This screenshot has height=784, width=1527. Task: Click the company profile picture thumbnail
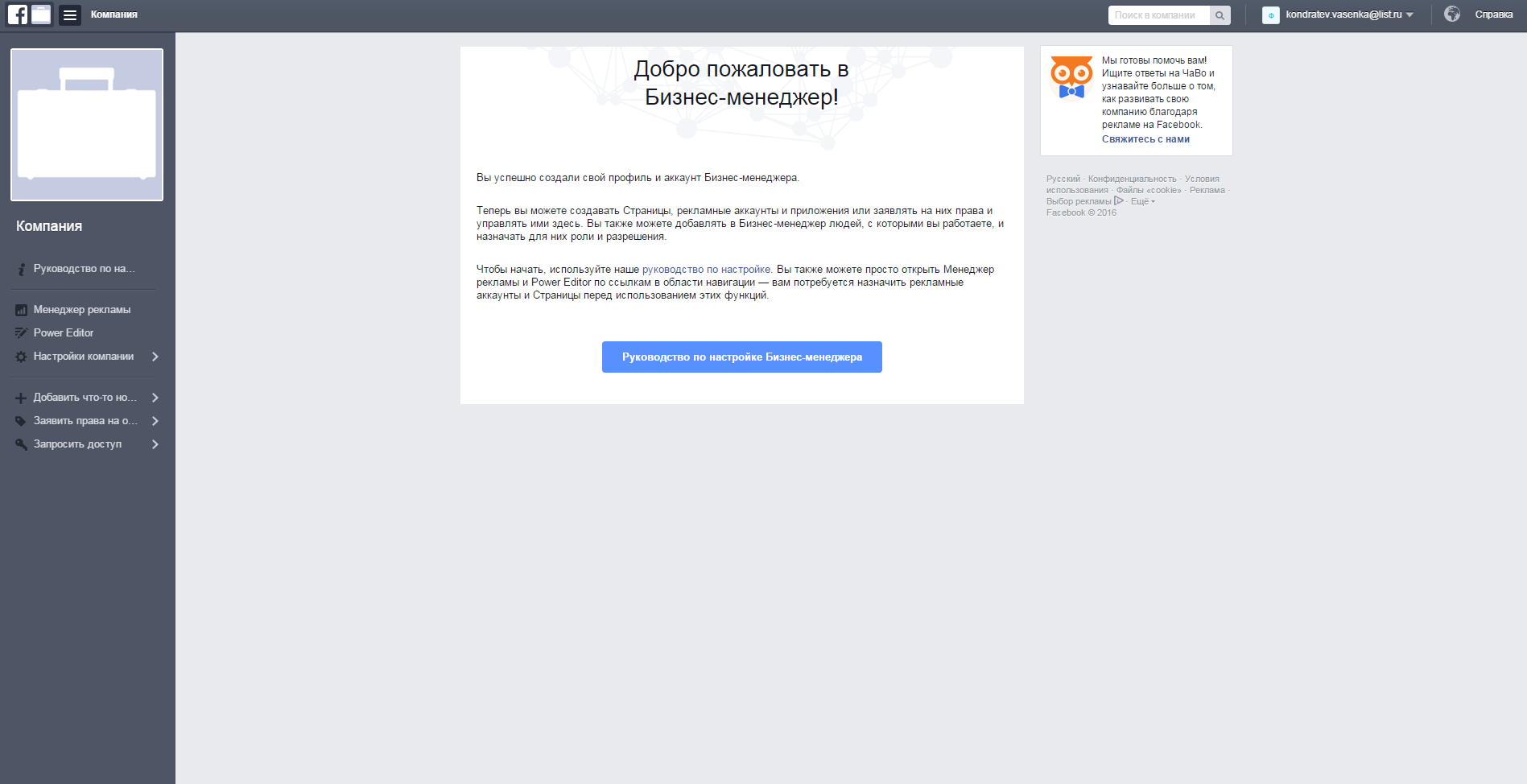coord(87,125)
